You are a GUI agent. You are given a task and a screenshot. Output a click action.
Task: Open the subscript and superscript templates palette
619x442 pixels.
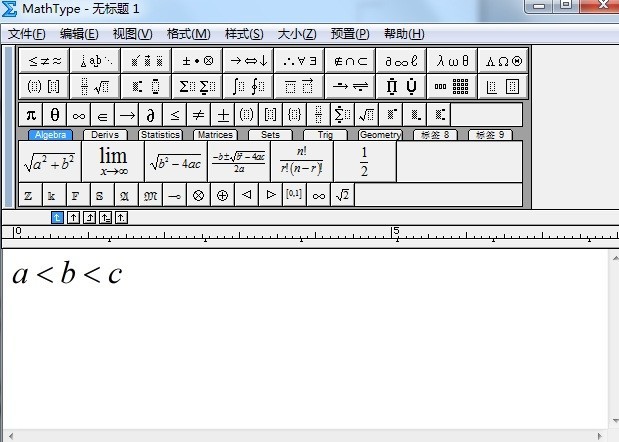click(x=146, y=86)
